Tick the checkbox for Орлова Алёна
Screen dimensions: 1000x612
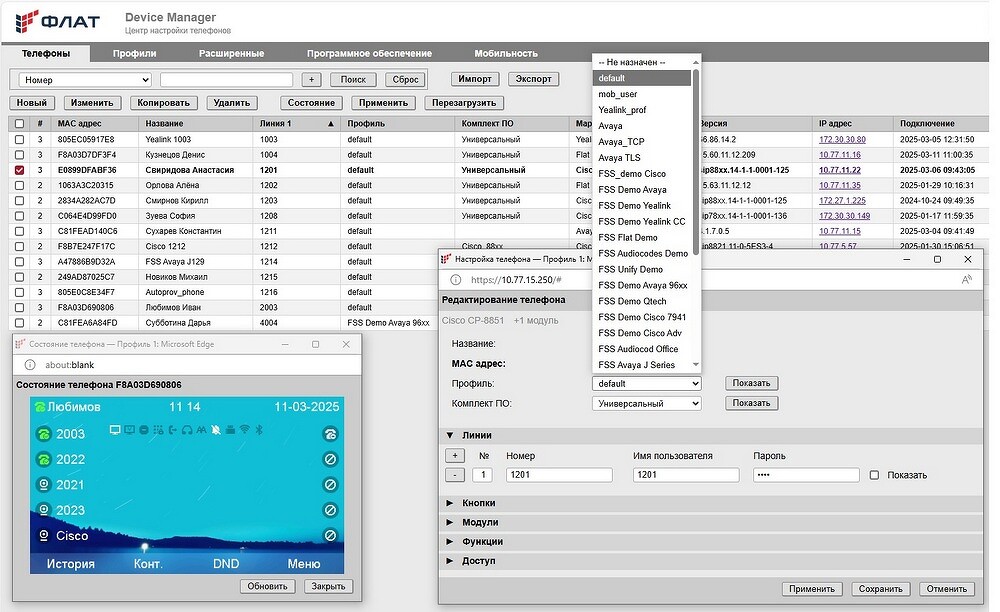tap(19, 185)
